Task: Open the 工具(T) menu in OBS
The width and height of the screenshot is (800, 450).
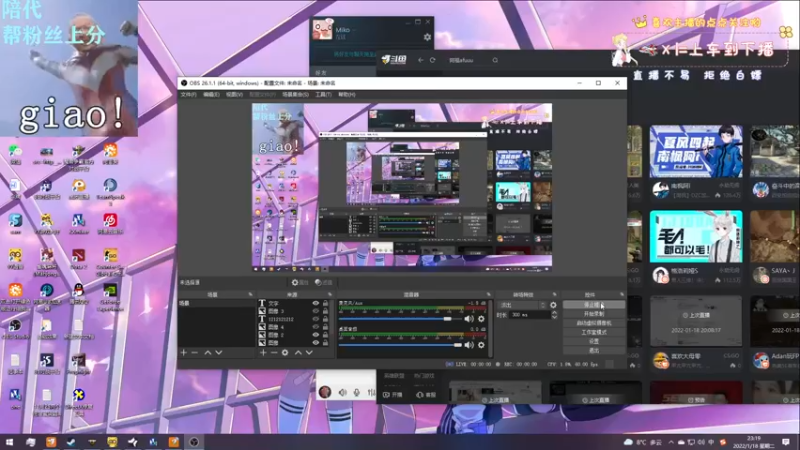Action: (x=323, y=94)
